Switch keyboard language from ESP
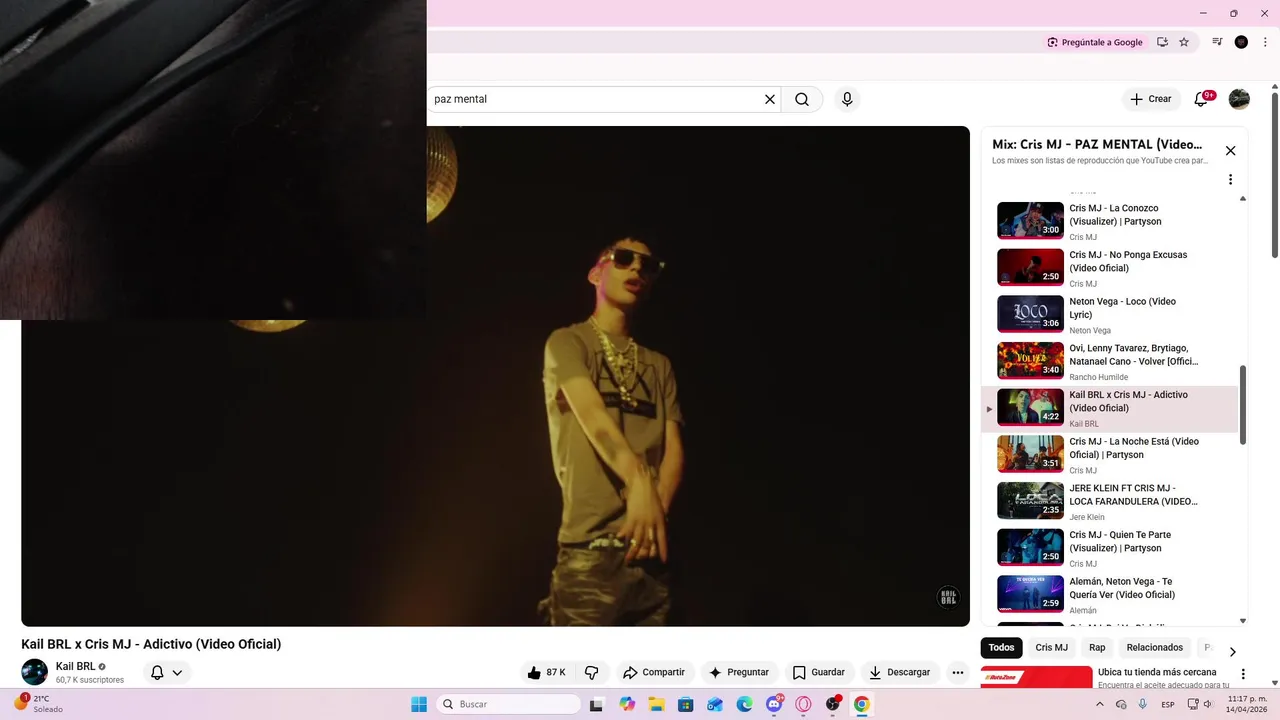The height and width of the screenshot is (720, 1280). point(1168,704)
